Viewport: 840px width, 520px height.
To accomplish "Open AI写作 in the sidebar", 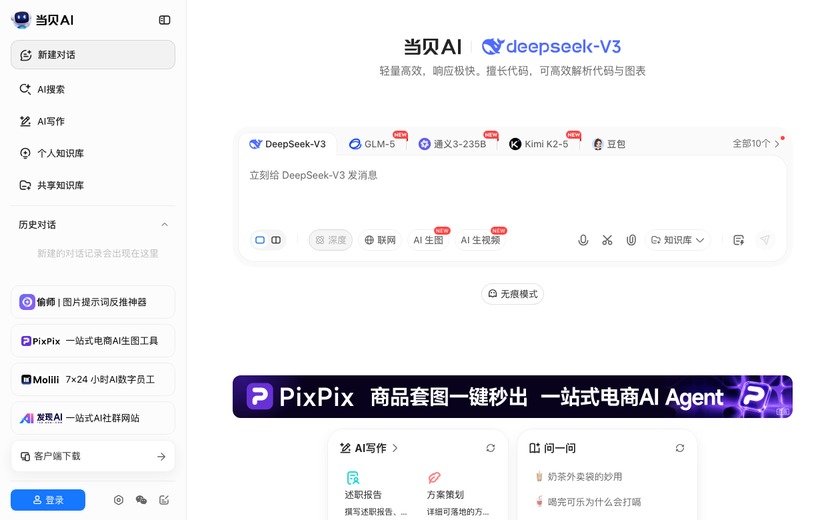I will [93, 122].
